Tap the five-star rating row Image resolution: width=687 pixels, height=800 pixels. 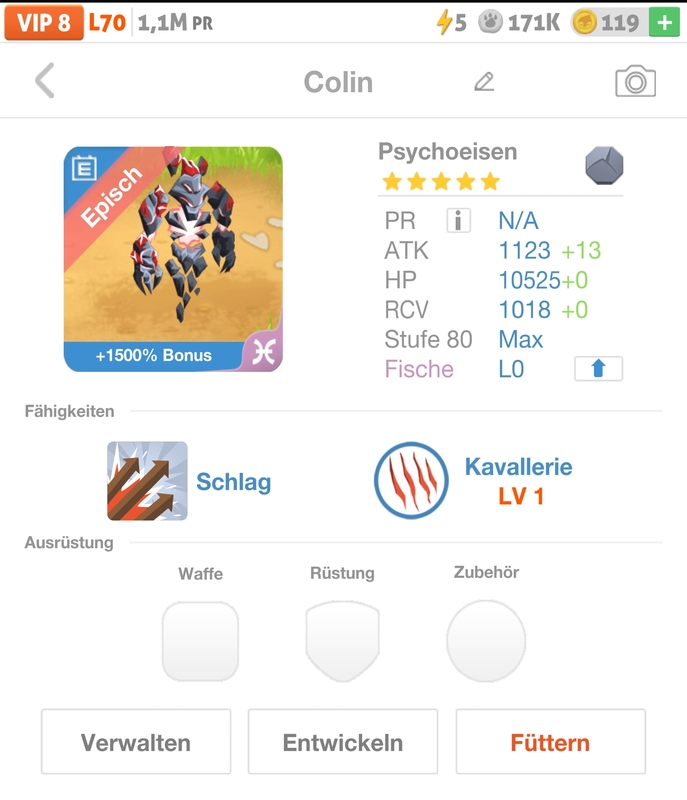[440, 182]
